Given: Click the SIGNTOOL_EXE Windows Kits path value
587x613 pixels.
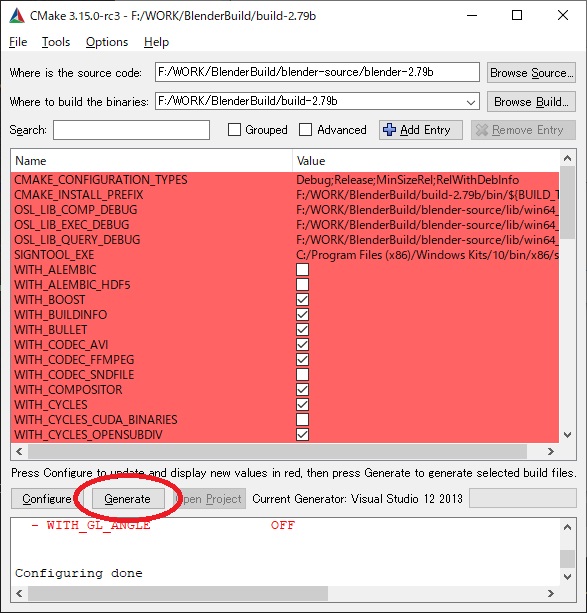Looking at the screenshot, I should coord(427,255).
